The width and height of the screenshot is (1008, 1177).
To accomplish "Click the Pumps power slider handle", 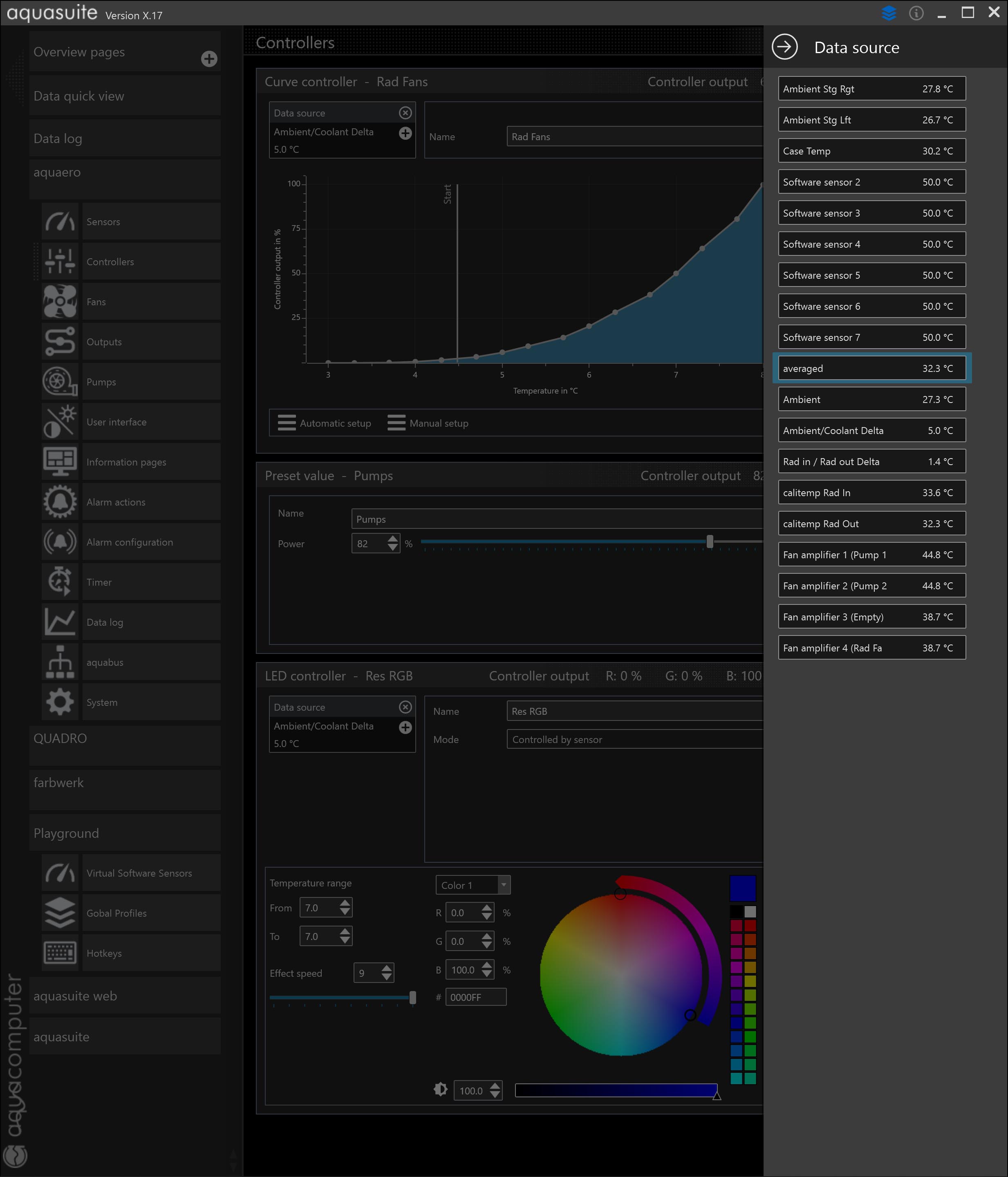I will pos(710,542).
